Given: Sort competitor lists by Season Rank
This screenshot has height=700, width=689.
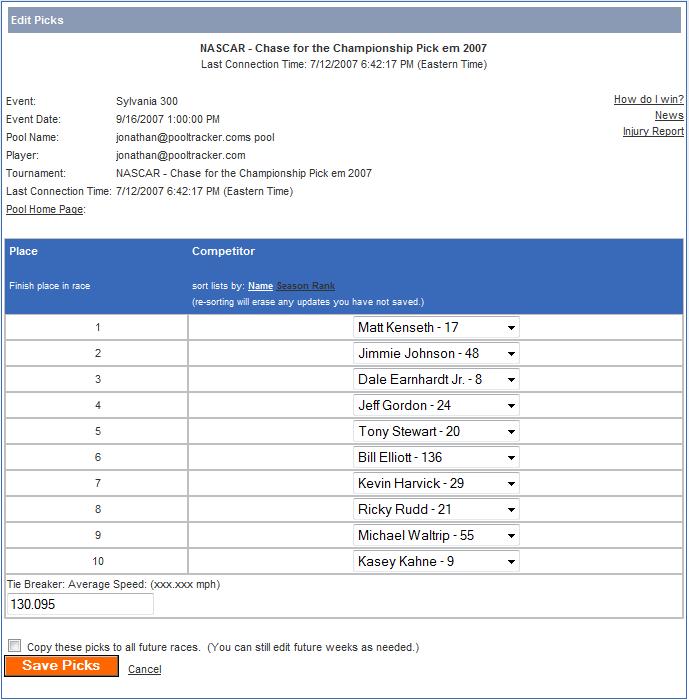Looking at the screenshot, I should click(305, 286).
